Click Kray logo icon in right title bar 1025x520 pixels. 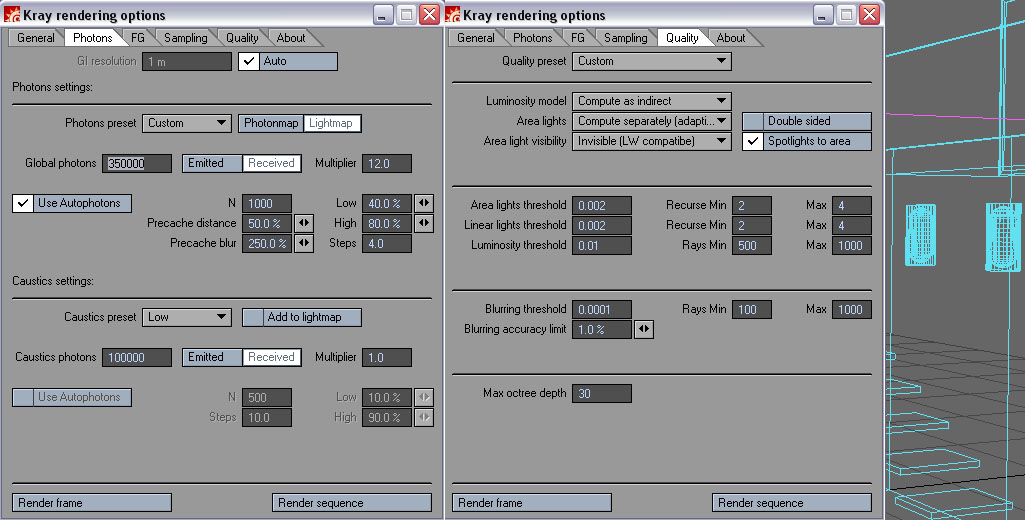pyautogui.click(x=452, y=14)
